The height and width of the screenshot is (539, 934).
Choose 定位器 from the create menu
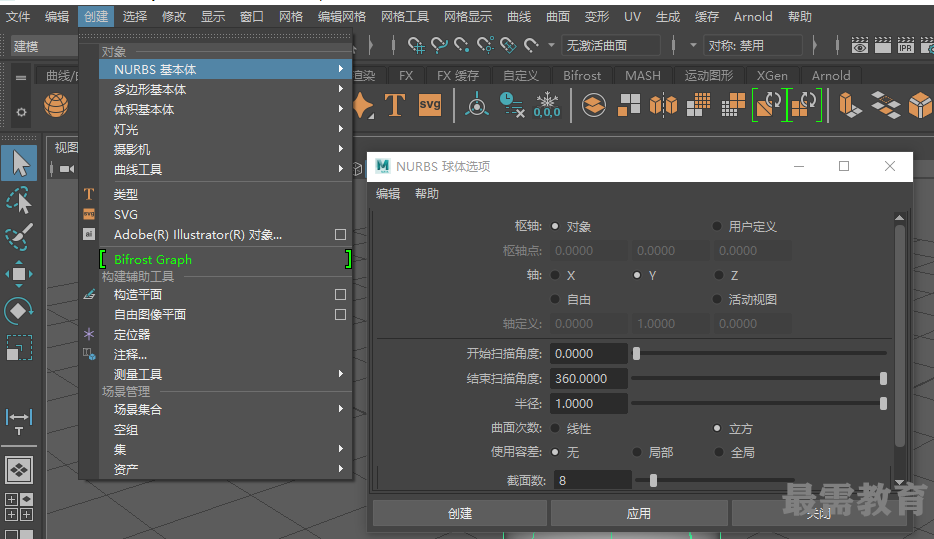(x=226, y=334)
